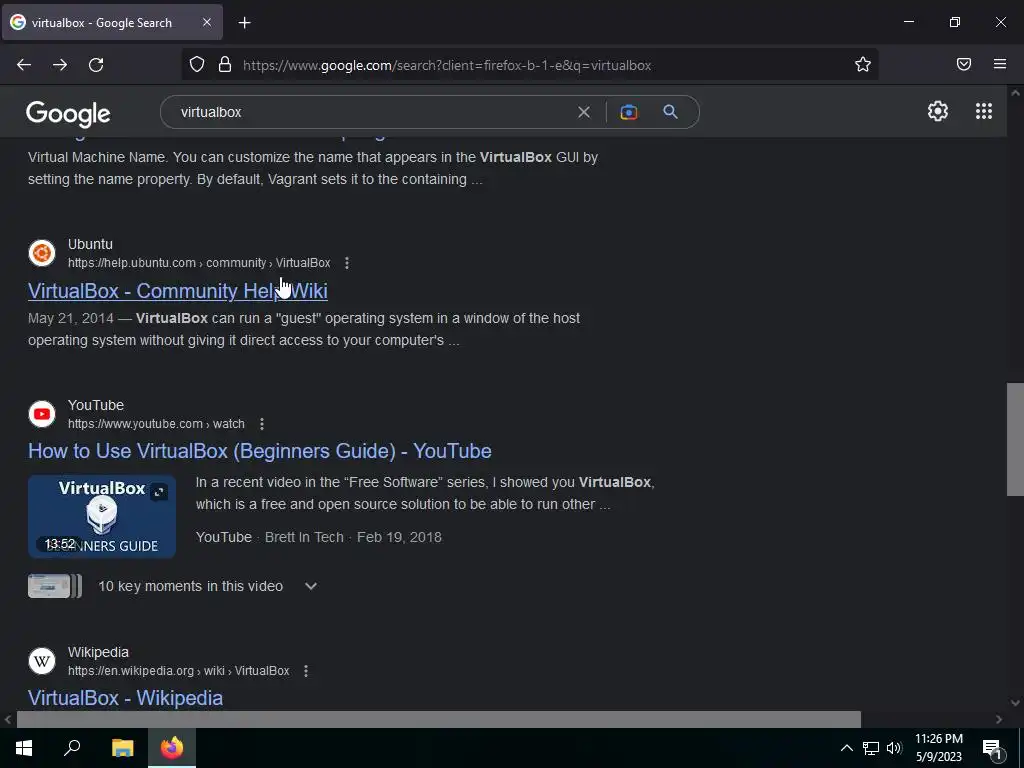Image resolution: width=1024 pixels, height=768 pixels.
Task: Bookmark this page with the star icon
Action: tap(863, 65)
